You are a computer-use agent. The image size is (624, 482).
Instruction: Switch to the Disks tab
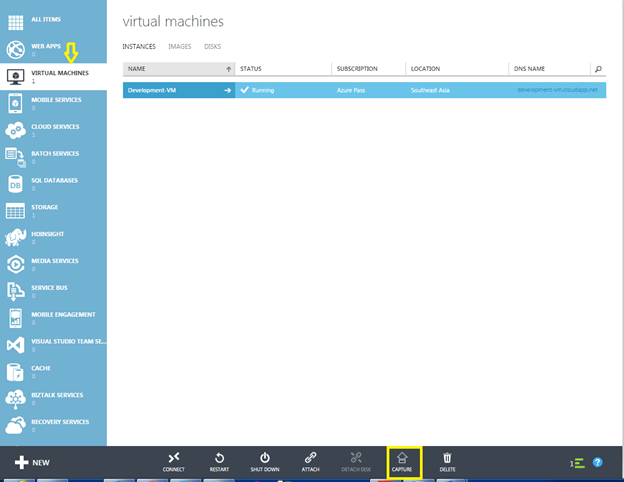pyautogui.click(x=213, y=47)
